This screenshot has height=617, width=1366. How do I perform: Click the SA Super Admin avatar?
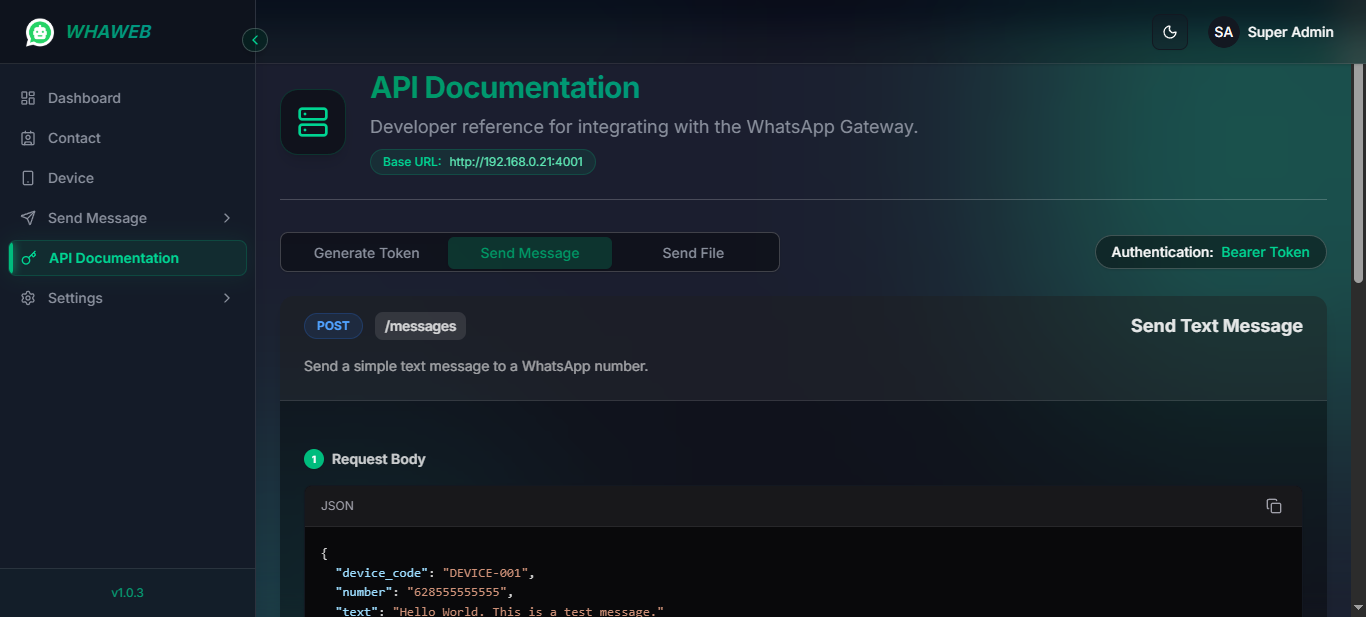point(1223,31)
